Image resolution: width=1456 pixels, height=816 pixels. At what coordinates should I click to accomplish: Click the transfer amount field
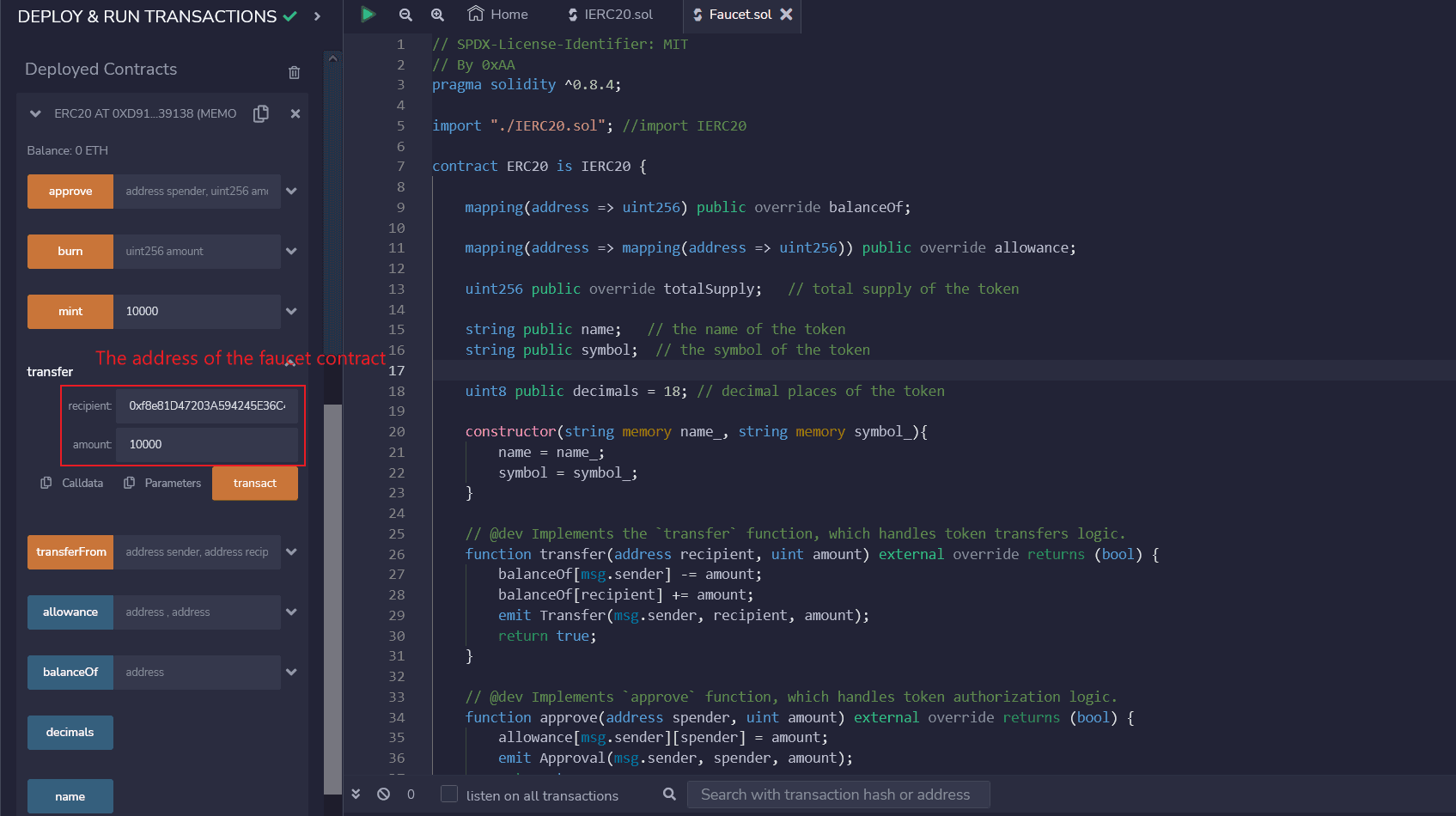[207, 444]
